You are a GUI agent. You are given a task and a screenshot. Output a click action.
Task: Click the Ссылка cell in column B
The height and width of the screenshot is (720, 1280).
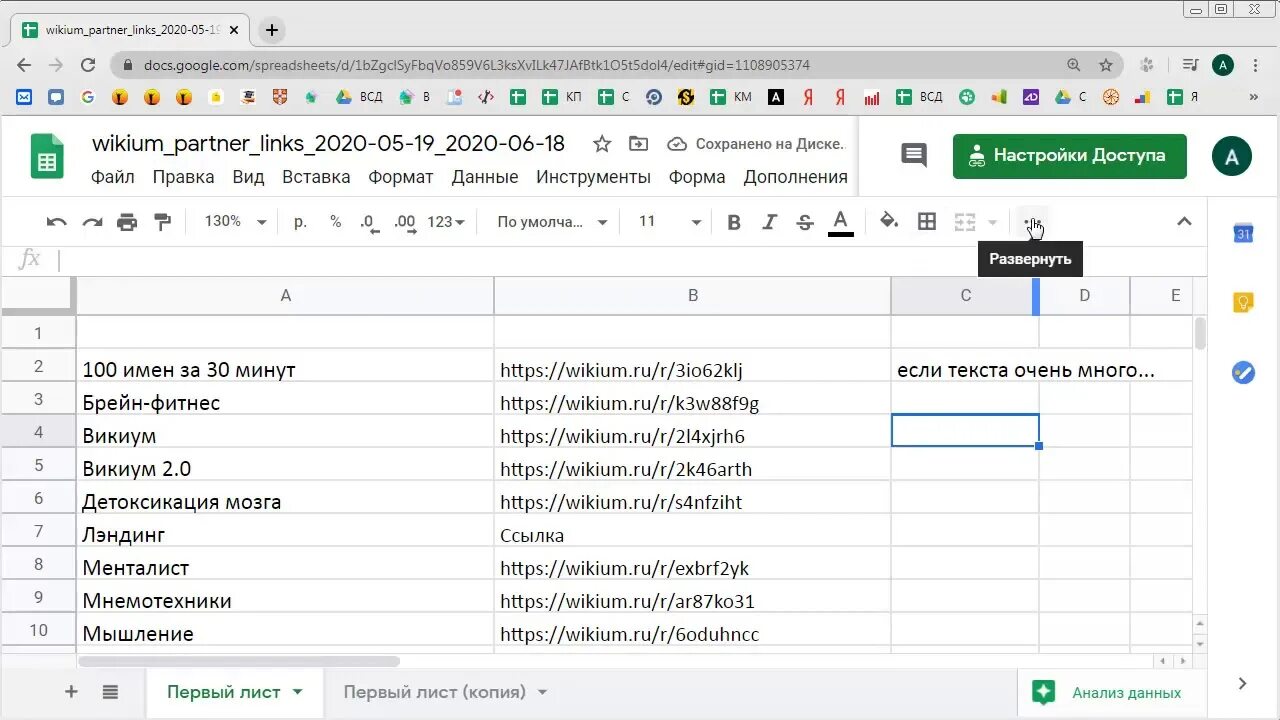click(692, 535)
